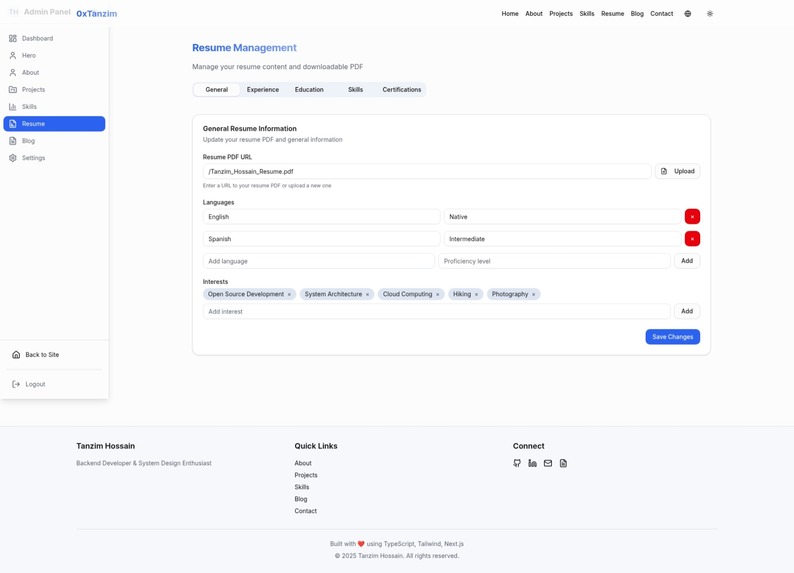Image resolution: width=794 pixels, height=573 pixels.
Task: Open Resume in the top navigation
Action: tap(613, 14)
